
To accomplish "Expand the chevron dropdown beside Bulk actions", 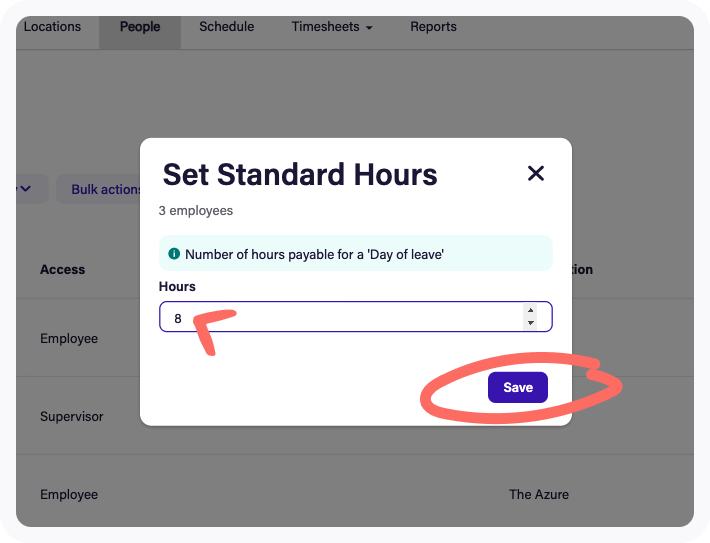I will (27, 188).
